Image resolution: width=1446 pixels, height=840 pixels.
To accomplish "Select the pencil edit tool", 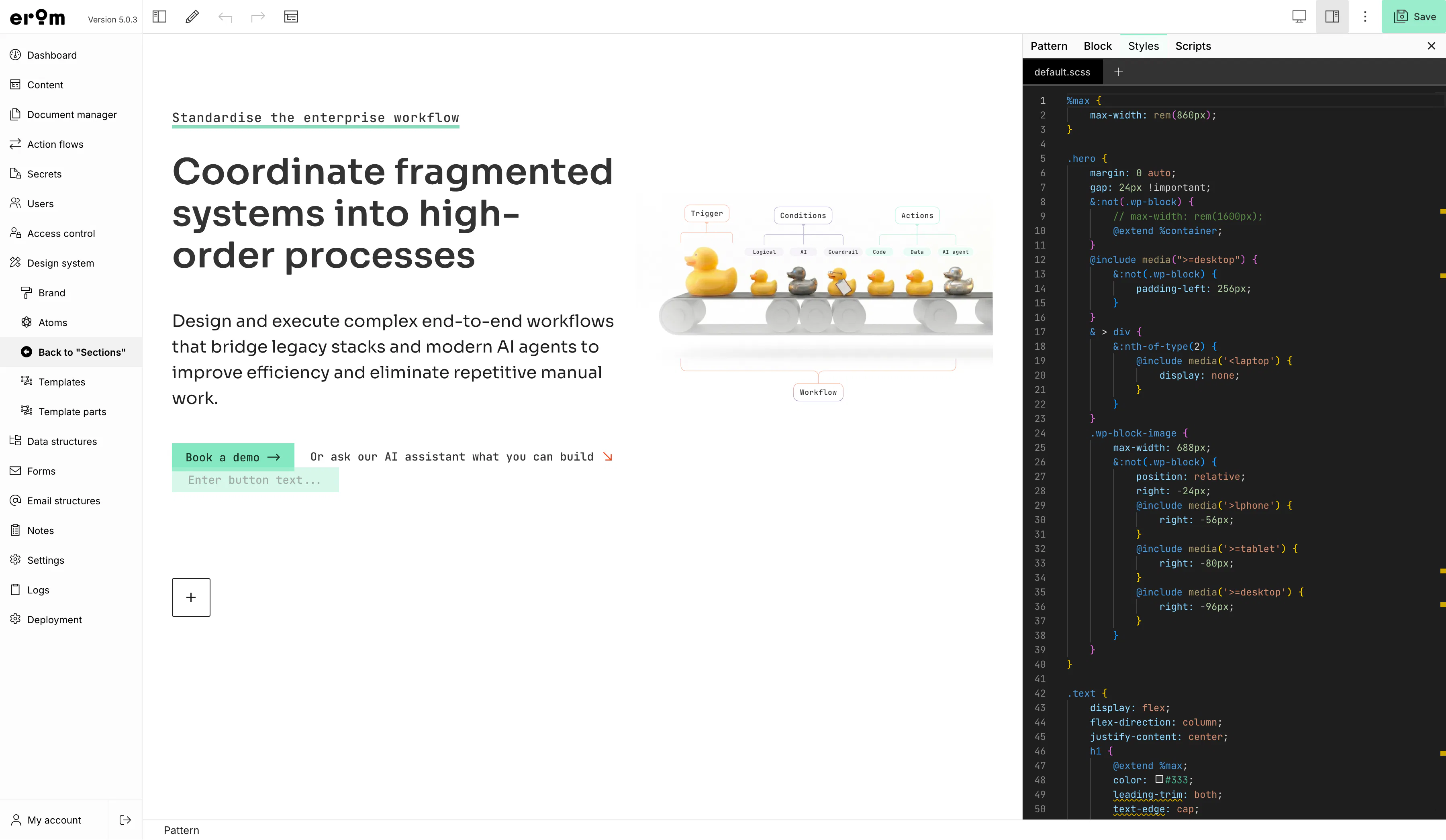I will pos(192,16).
